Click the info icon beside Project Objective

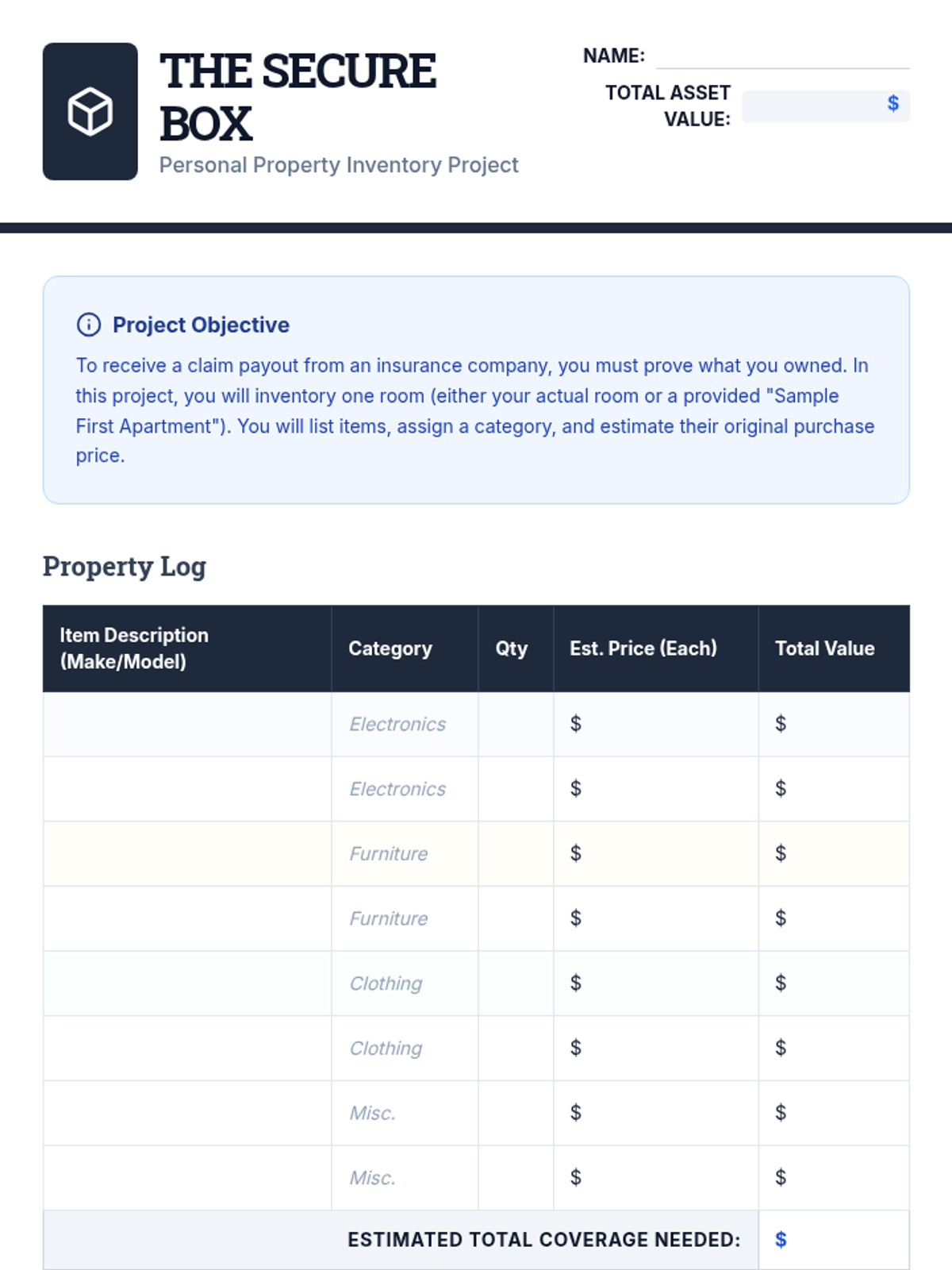coord(88,325)
